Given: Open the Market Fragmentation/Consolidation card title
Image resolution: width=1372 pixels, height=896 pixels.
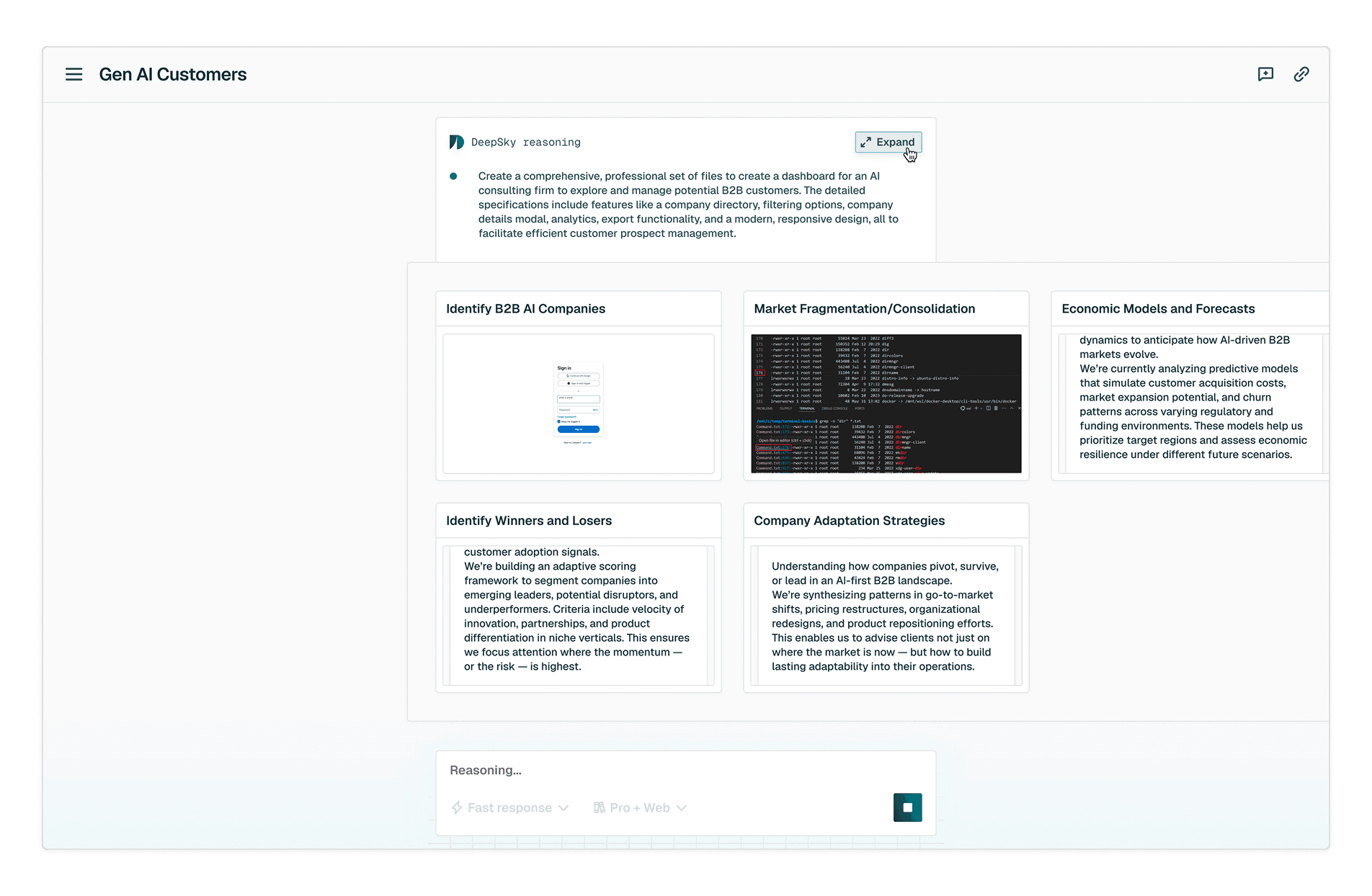Looking at the screenshot, I should pos(864,308).
